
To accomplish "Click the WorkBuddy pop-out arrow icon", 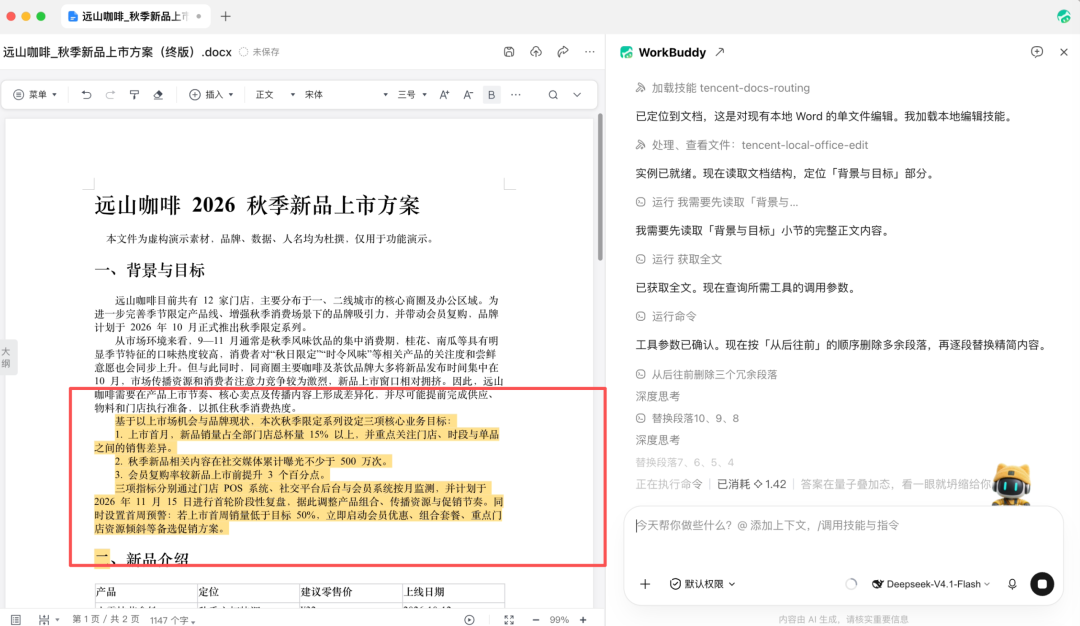I will [720, 52].
